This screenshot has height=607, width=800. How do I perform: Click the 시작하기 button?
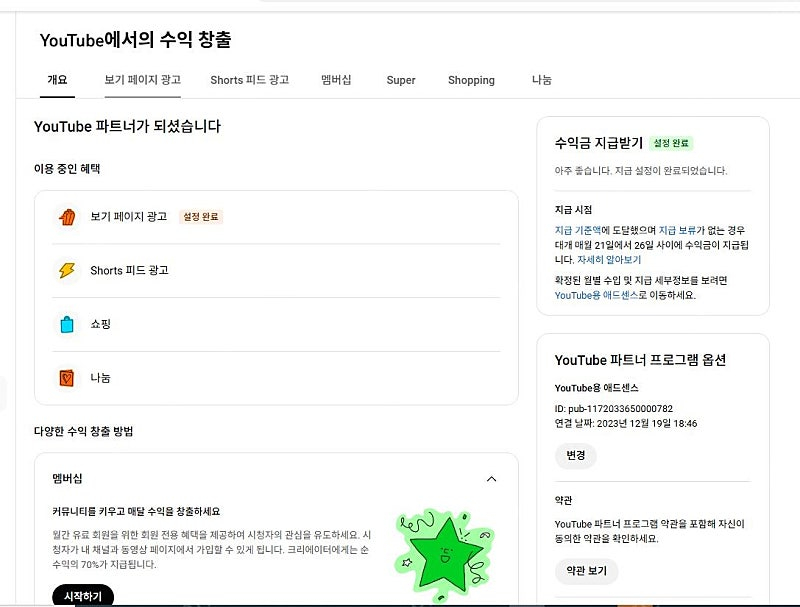[82, 595]
